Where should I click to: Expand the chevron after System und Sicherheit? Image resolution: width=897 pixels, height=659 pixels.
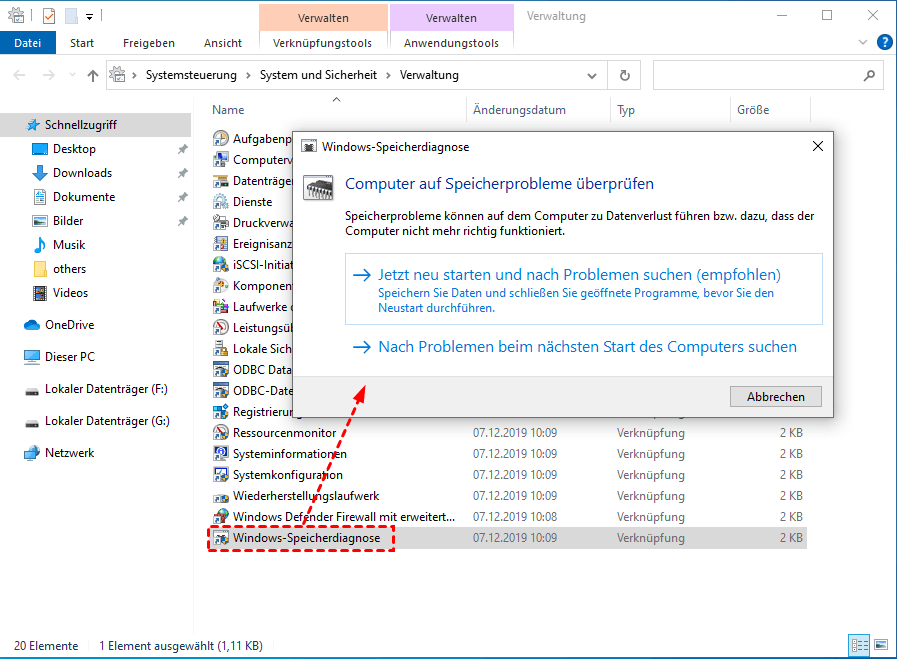click(x=388, y=75)
